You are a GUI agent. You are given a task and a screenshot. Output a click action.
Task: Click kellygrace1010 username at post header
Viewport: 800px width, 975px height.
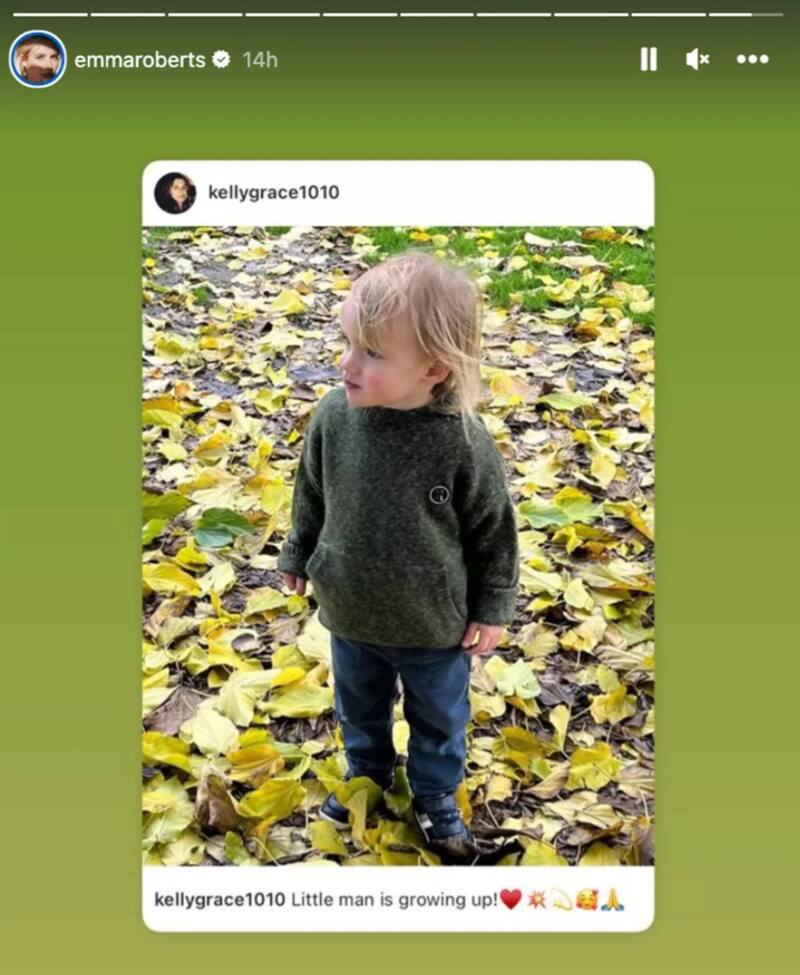click(x=274, y=192)
